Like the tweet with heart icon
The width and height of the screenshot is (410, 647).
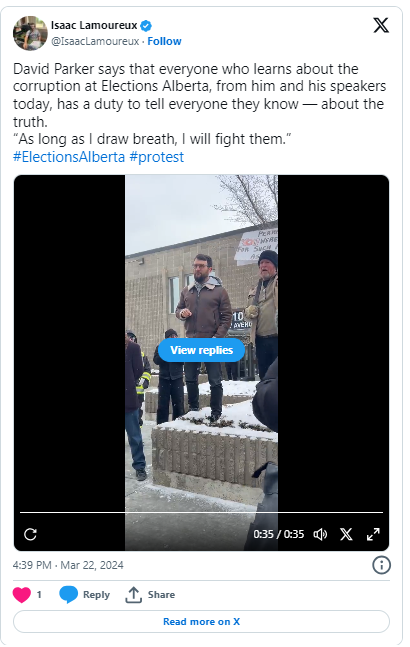coord(22,595)
